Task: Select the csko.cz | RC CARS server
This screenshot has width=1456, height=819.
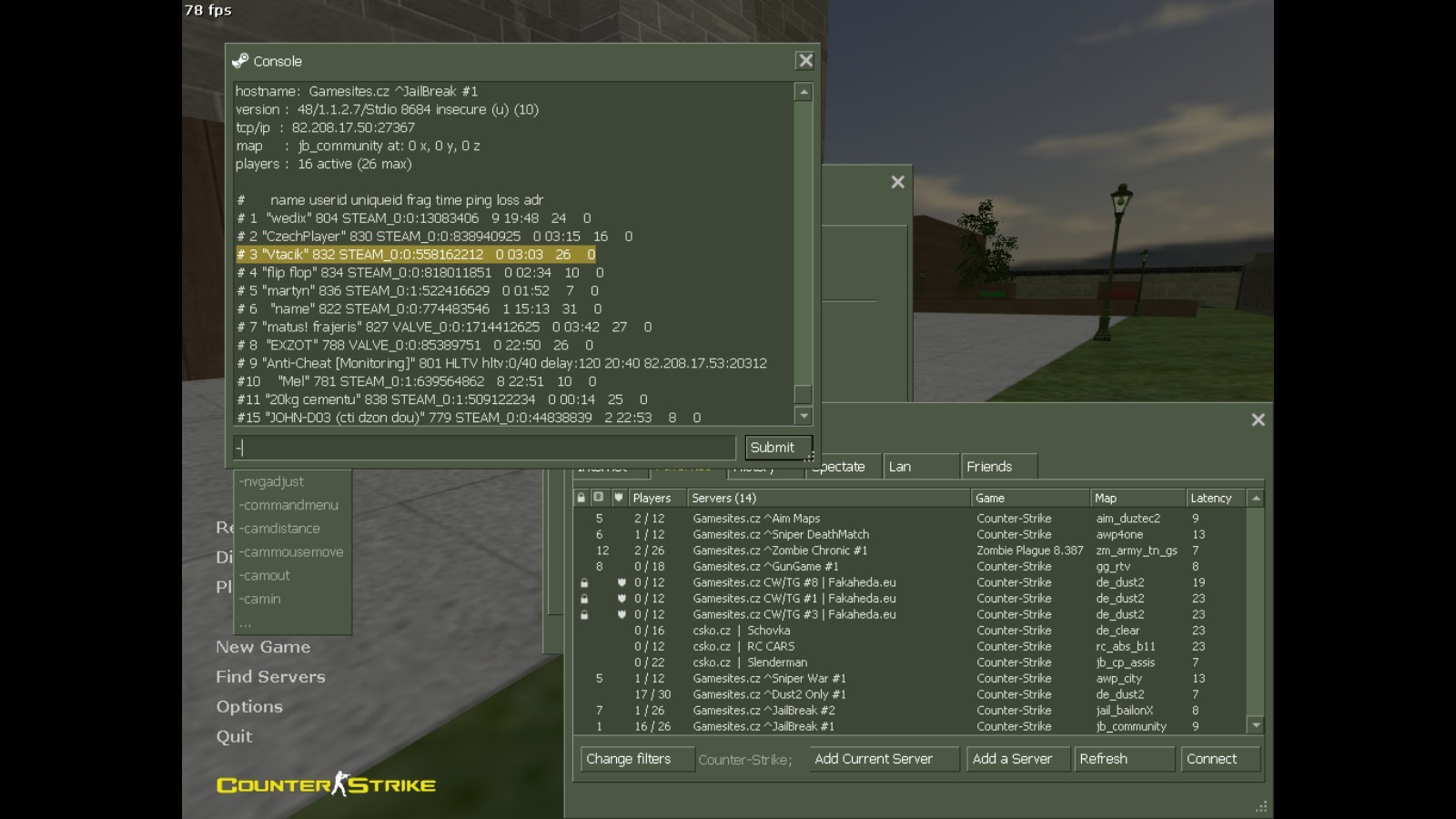Action: click(910, 647)
